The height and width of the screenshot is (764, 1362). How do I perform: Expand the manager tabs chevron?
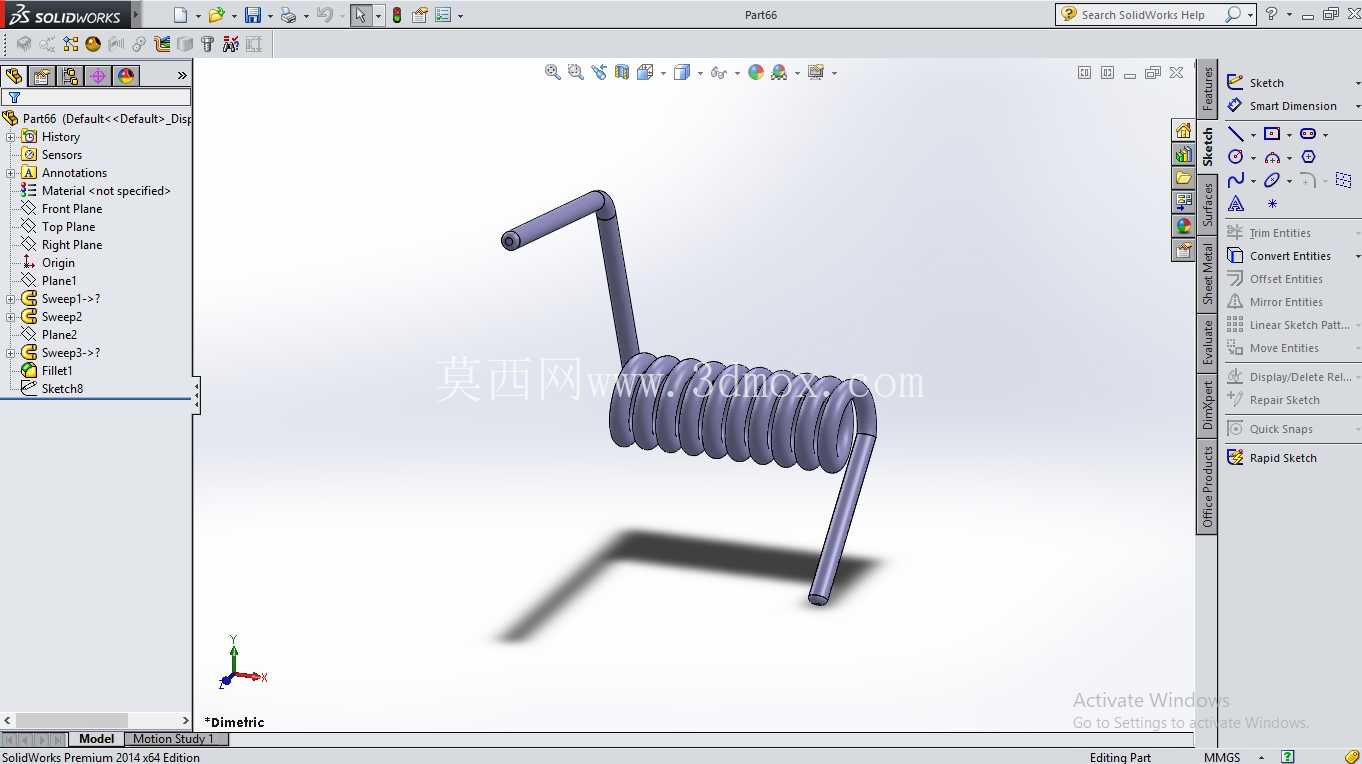(x=182, y=76)
